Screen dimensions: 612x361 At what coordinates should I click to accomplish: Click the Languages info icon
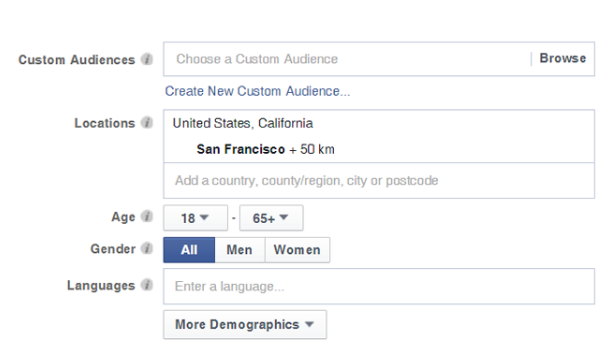click(x=147, y=285)
